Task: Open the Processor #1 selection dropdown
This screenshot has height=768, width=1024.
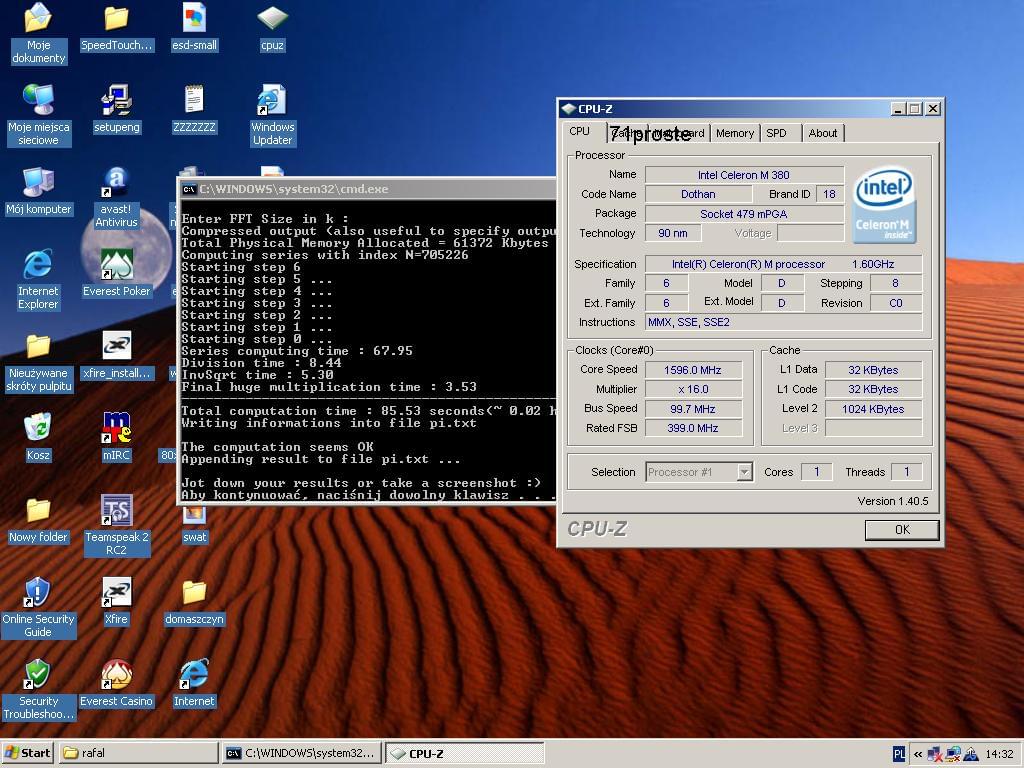Action: pyautogui.click(x=699, y=472)
